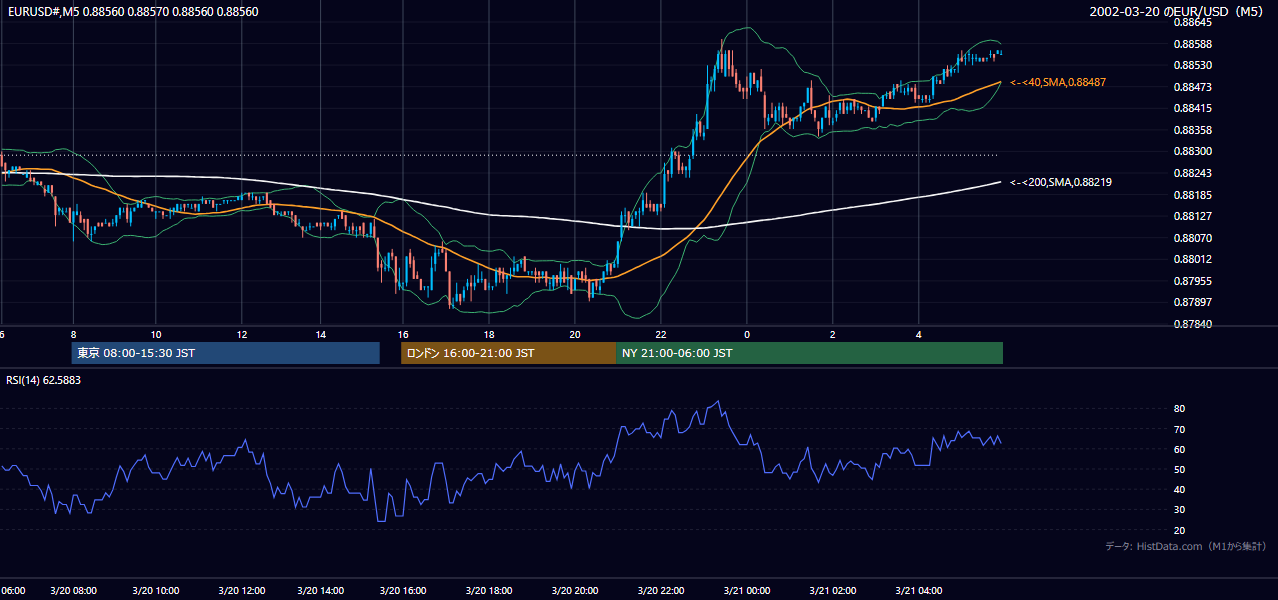Click the RSI(14) 62.5883 indicator label
This screenshot has height=600, width=1278.
point(43,380)
